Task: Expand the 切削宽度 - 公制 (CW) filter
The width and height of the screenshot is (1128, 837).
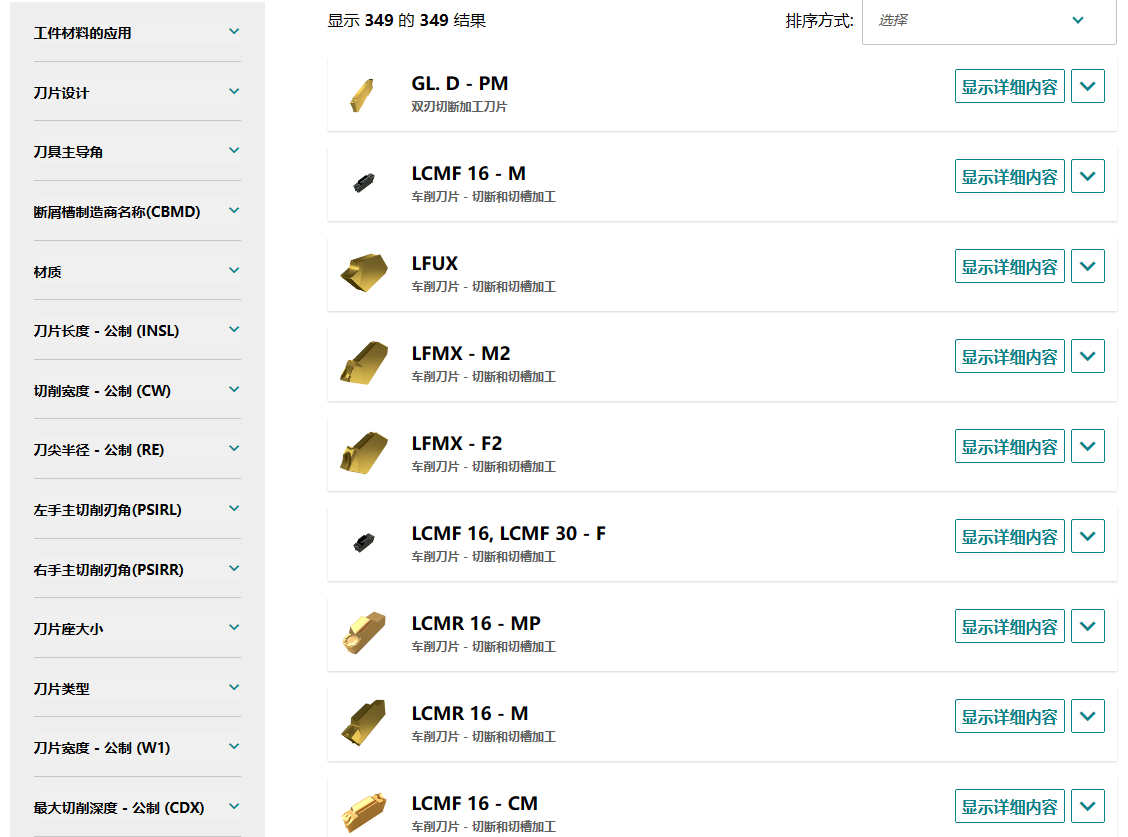Action: pos(137,390)
